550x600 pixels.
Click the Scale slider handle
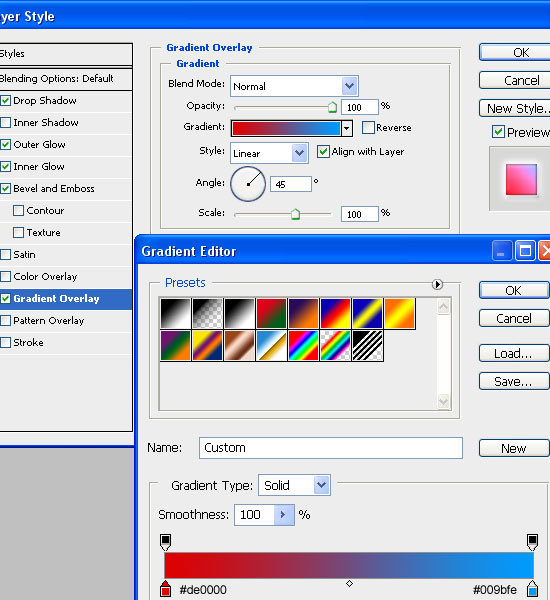(x=295, y=214)
